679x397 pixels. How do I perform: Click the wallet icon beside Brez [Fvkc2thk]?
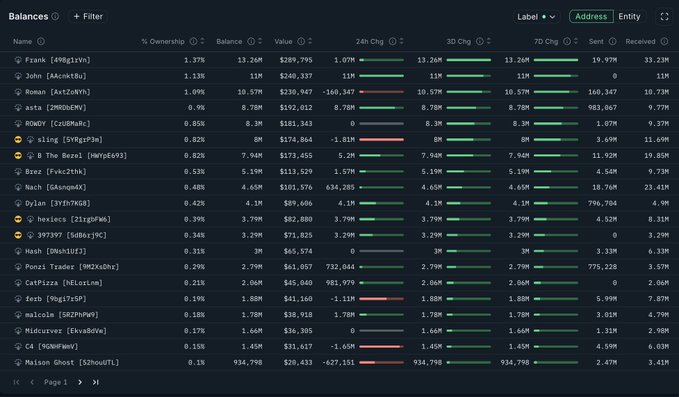tap(18, 172)
